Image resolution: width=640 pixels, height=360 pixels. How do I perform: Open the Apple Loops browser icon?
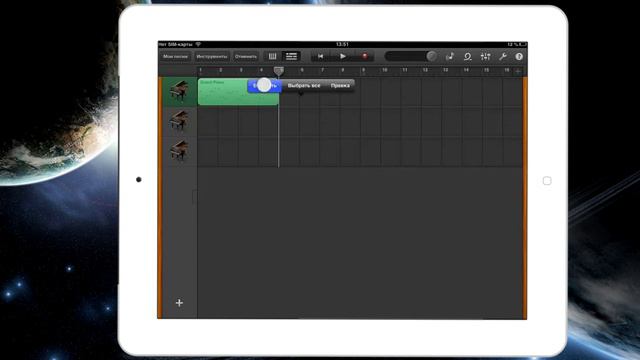tap(468, 56)
